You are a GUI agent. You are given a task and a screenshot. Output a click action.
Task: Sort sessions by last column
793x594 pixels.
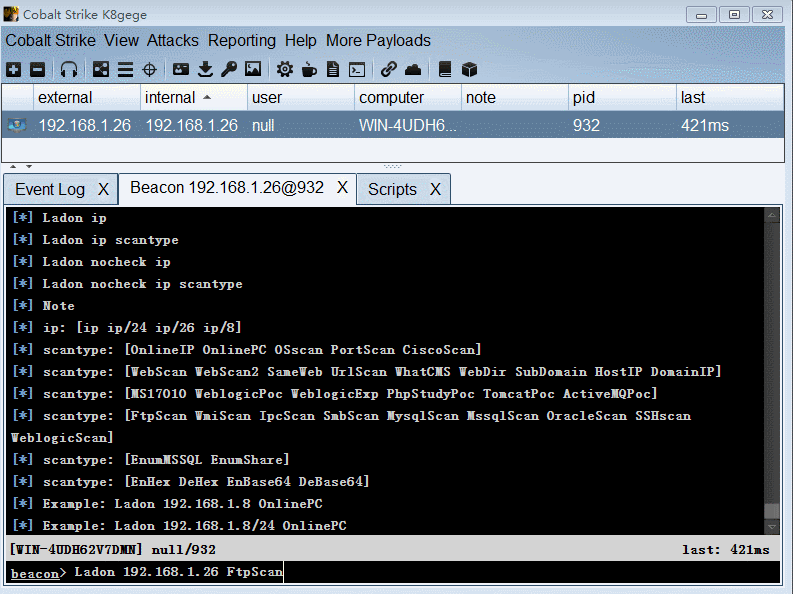pos(730,98)
